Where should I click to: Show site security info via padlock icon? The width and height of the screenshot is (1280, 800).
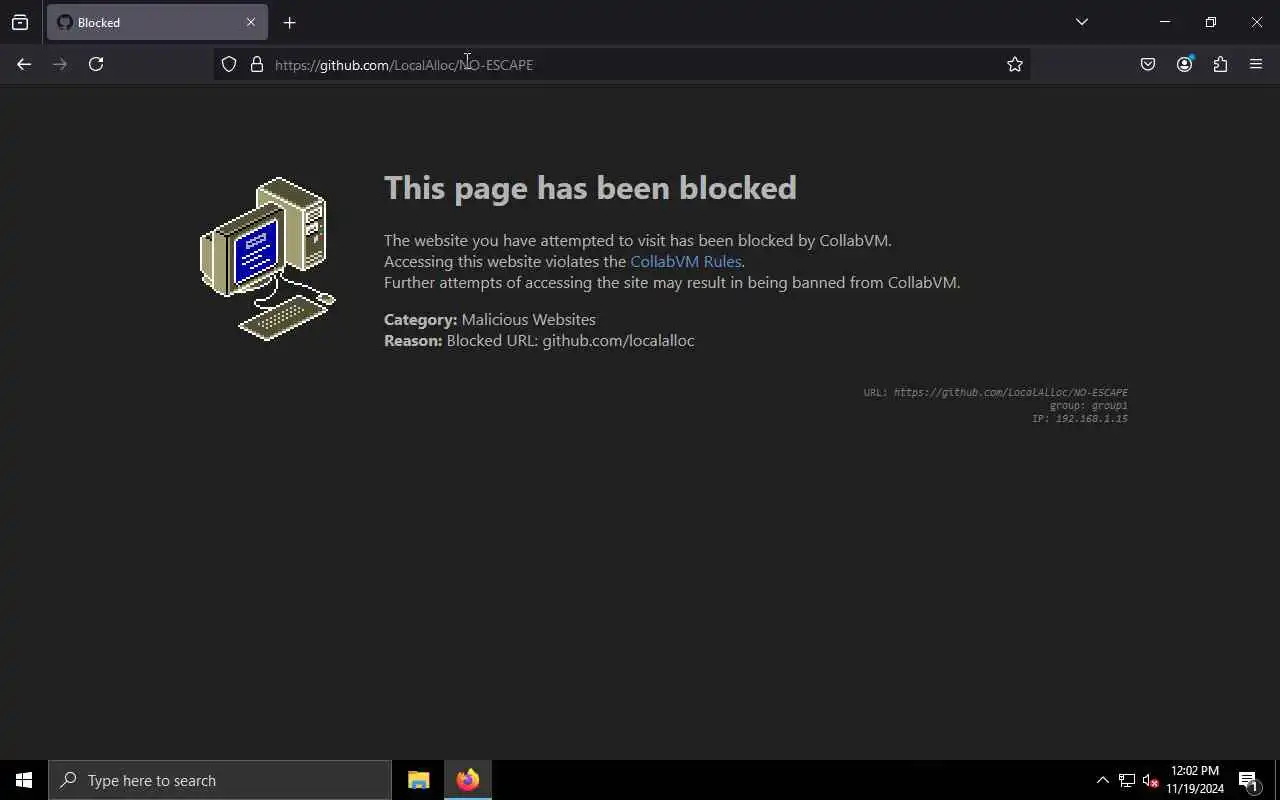257,64
